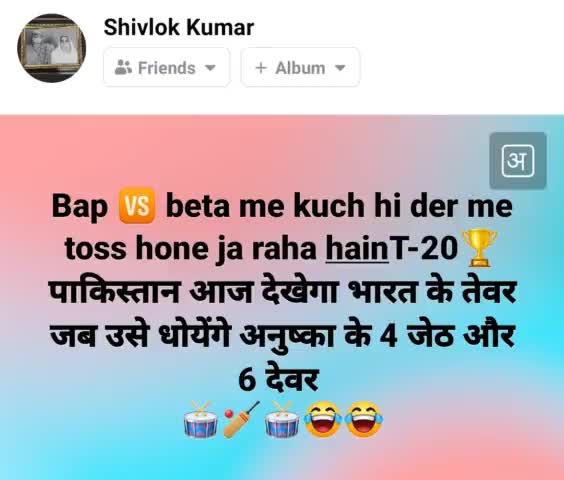
Task: Click the plus icon beside Album
Action: 261,68
